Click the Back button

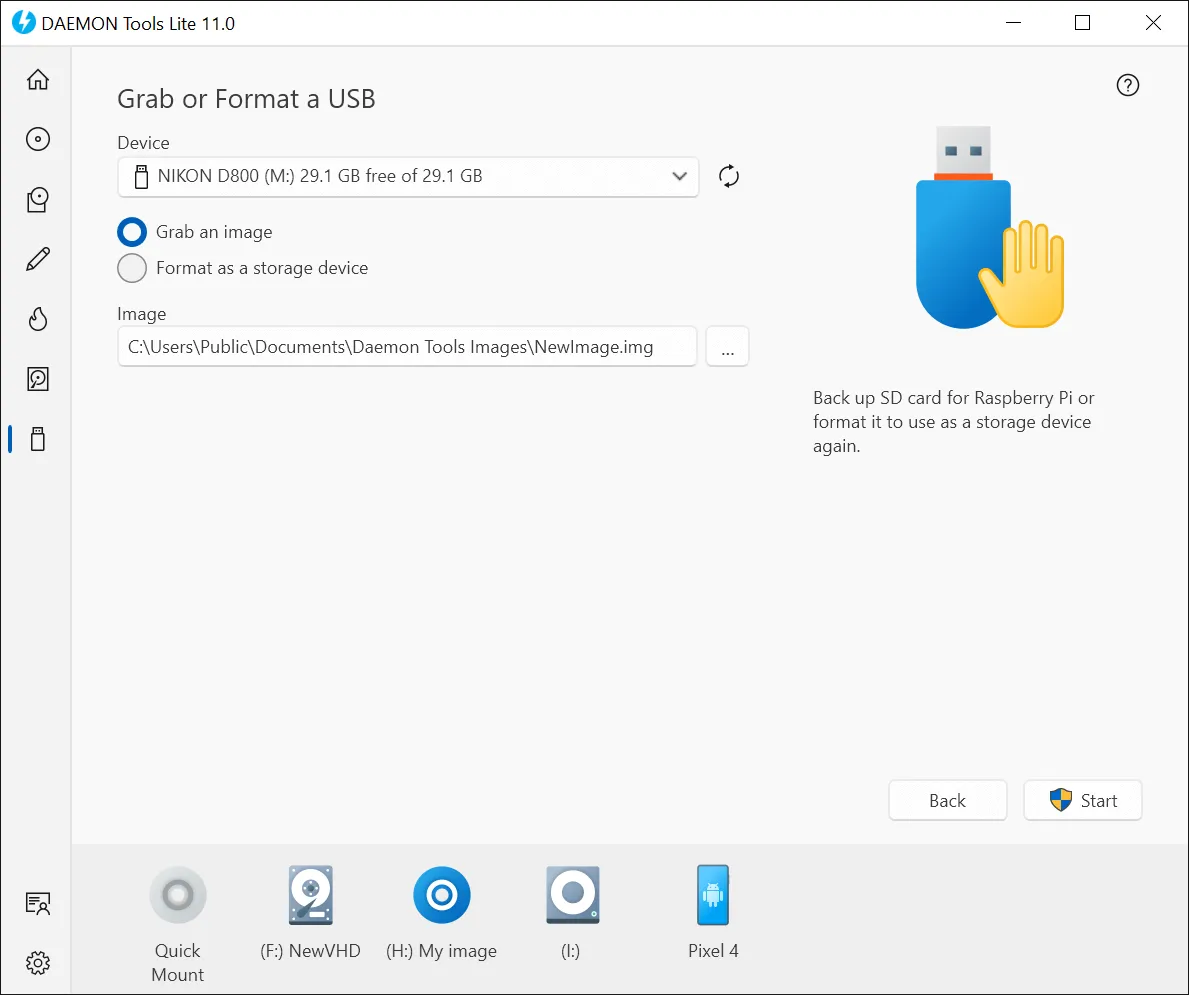pyautogui.click(x=948, y=800)
